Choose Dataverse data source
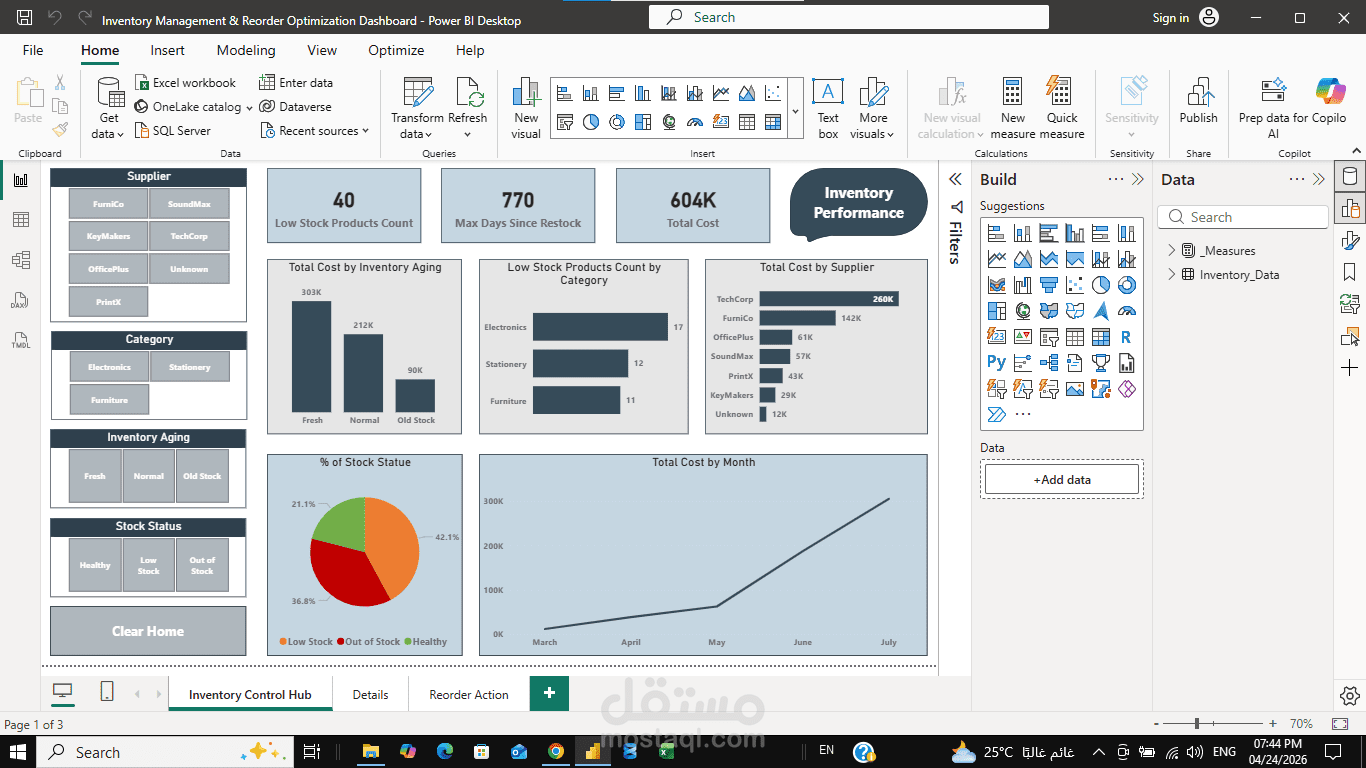The height and width of the screenshot is (768, 1366). 295,107
